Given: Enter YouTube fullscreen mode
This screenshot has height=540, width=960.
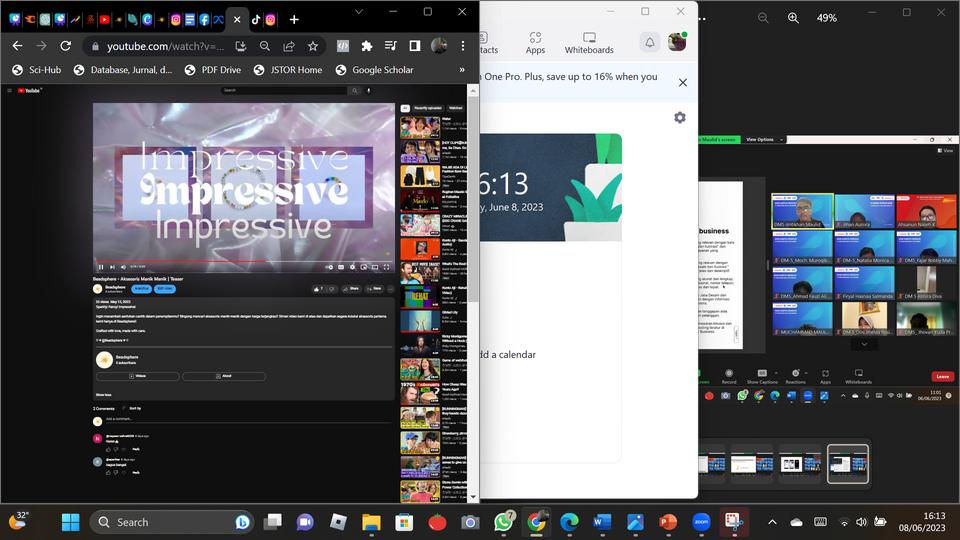Looking at the screenshot, I should click(386, 267).
